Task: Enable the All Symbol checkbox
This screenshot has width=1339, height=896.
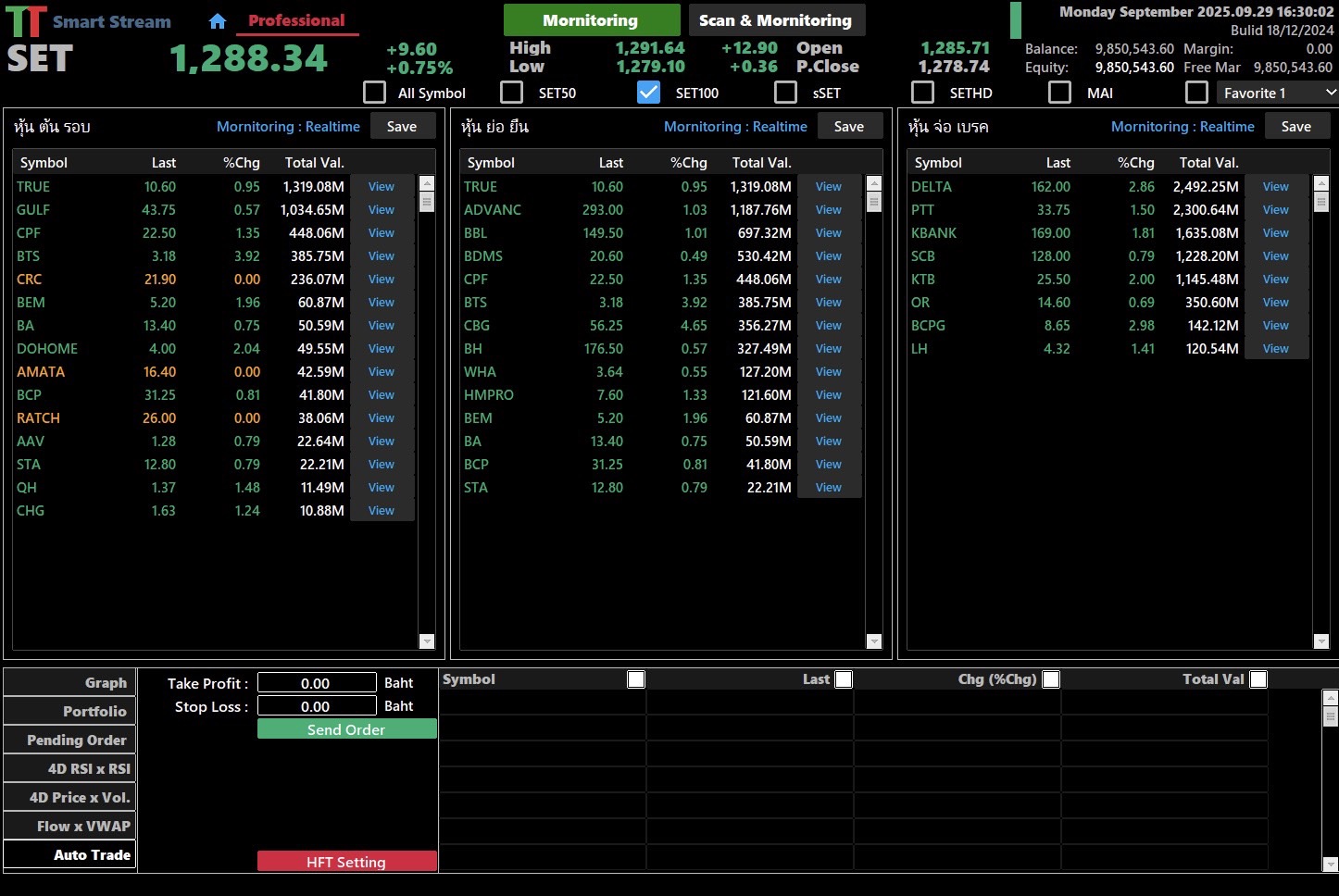Action: pos(375,93)
